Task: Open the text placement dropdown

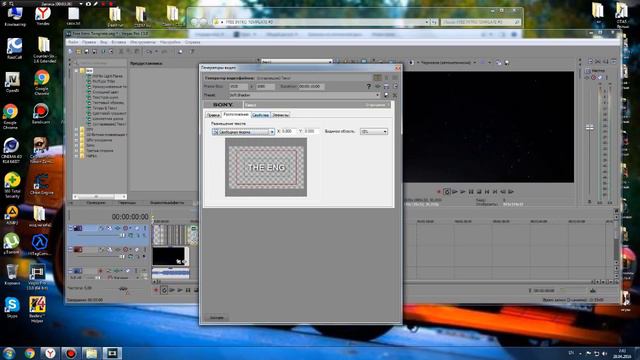Action: click(x=243, y=131)
